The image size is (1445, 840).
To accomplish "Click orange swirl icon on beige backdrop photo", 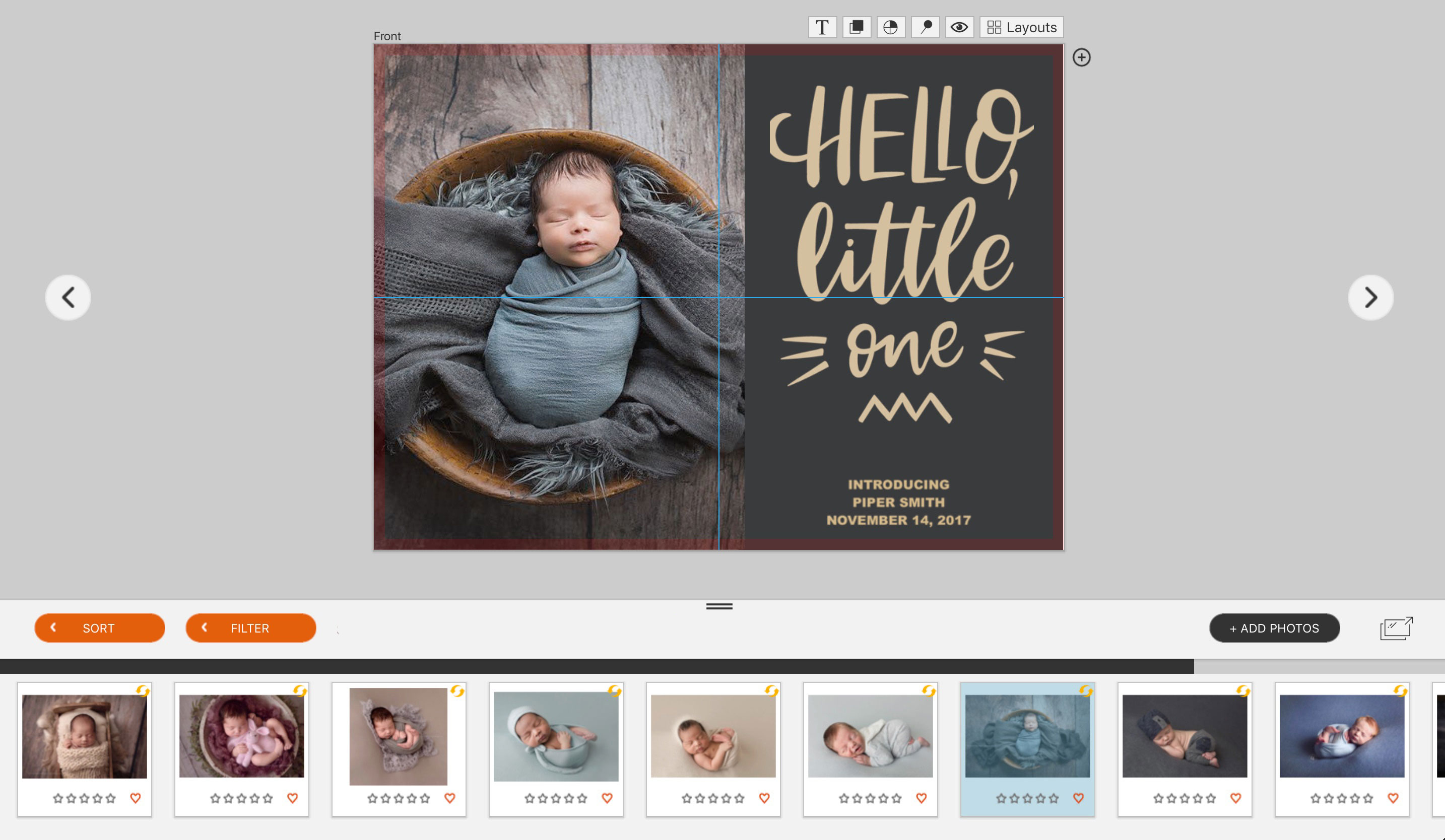I will [771, 690].
